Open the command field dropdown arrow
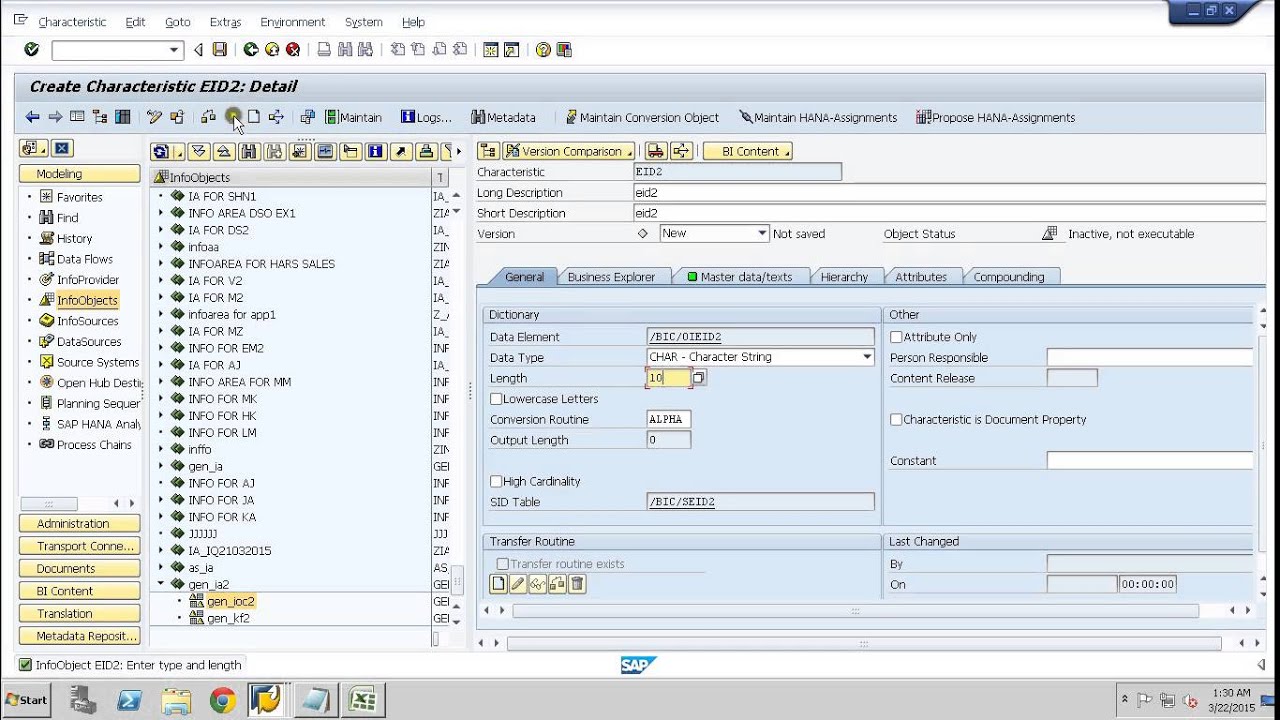Screen dimensions: 1280x720 (x=174, y=50)
